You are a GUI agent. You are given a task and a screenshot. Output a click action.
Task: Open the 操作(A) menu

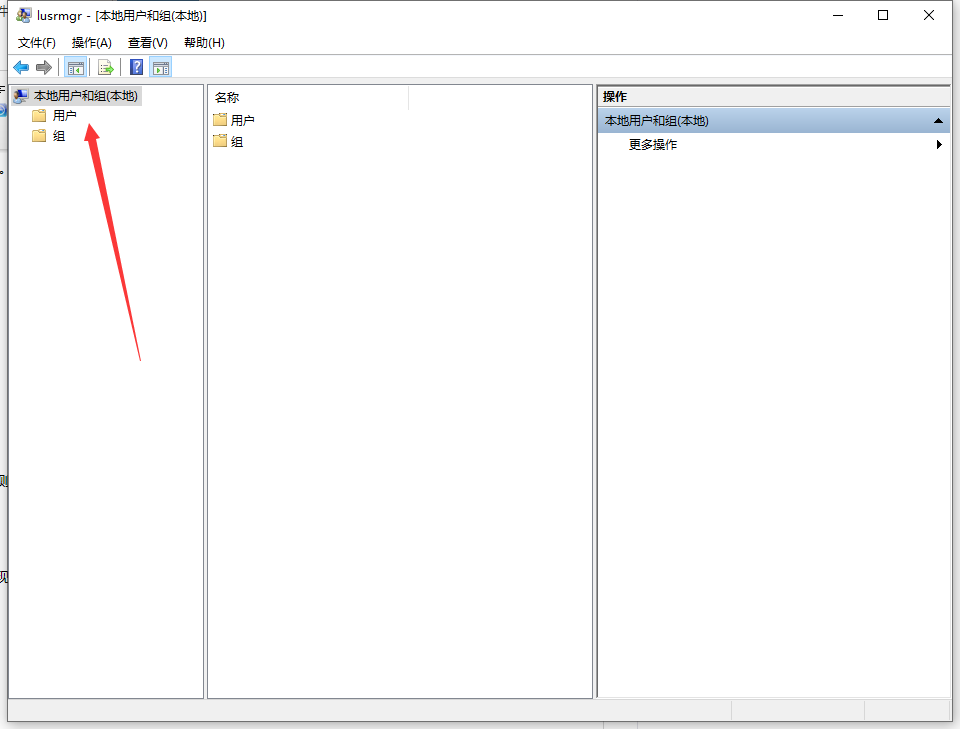click(92, 43)
